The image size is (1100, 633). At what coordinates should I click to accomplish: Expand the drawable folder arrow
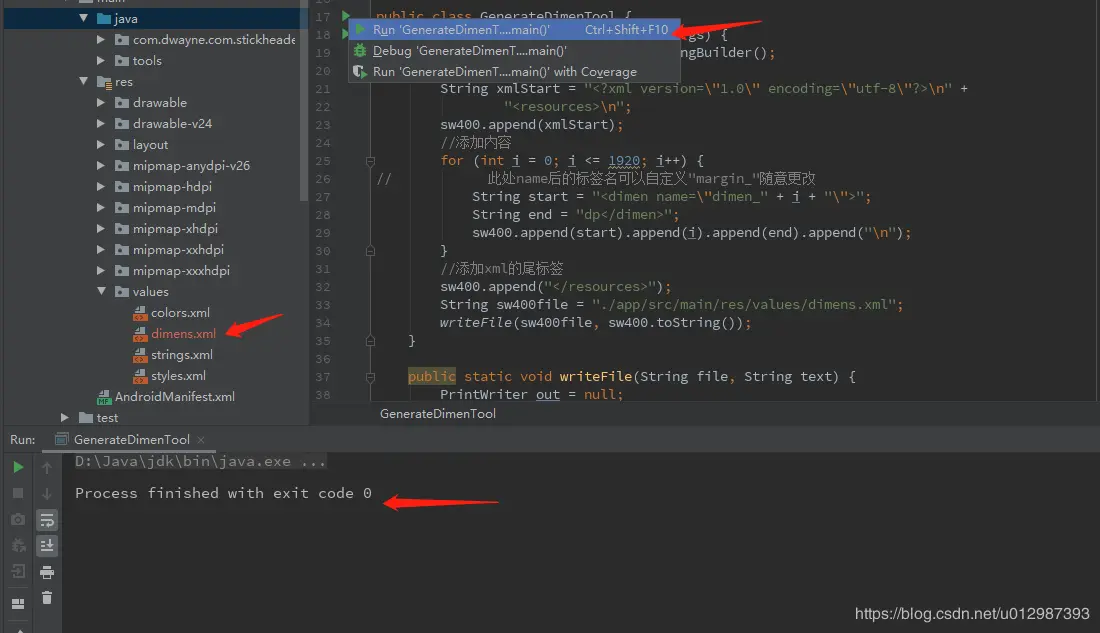pos(101,102)
